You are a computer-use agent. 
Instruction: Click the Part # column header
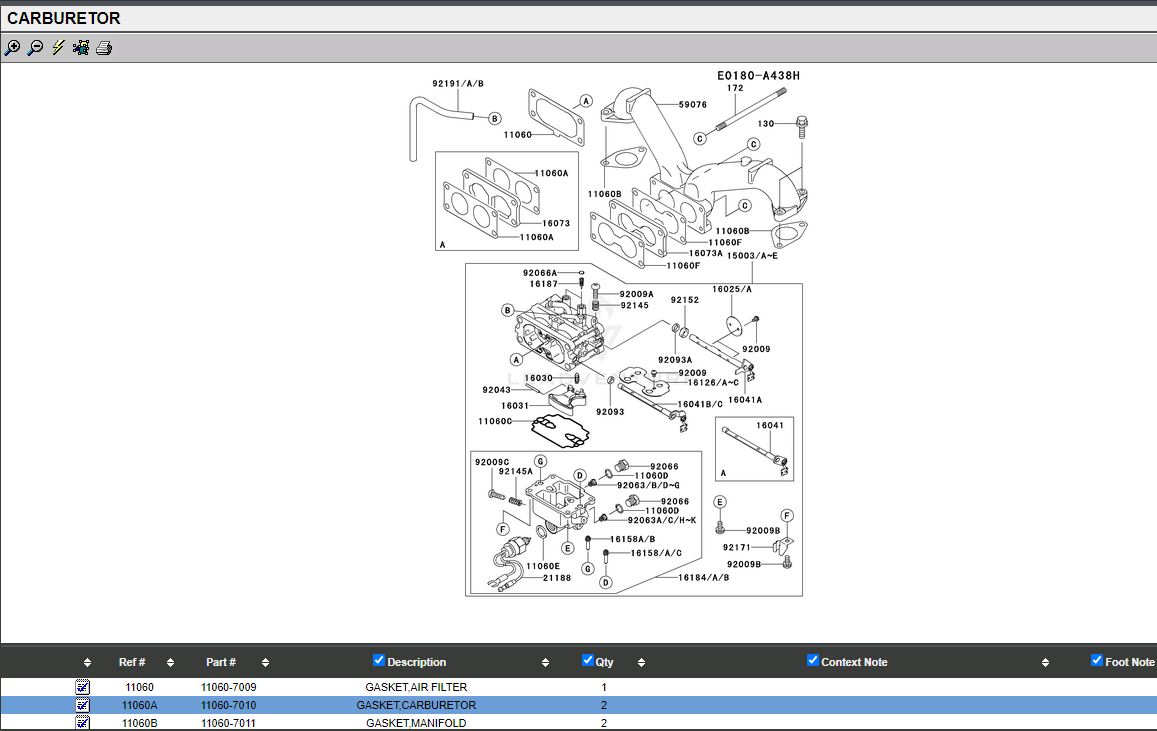click(221, 662)
